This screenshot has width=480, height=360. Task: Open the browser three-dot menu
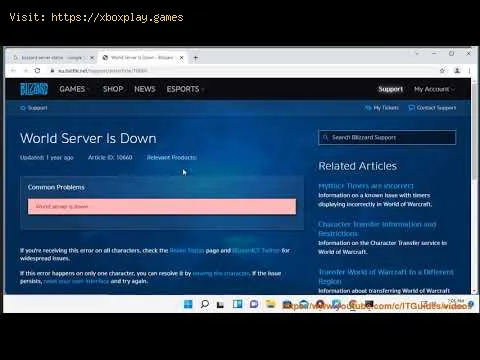pyautogui.click(x=469, y=71)
